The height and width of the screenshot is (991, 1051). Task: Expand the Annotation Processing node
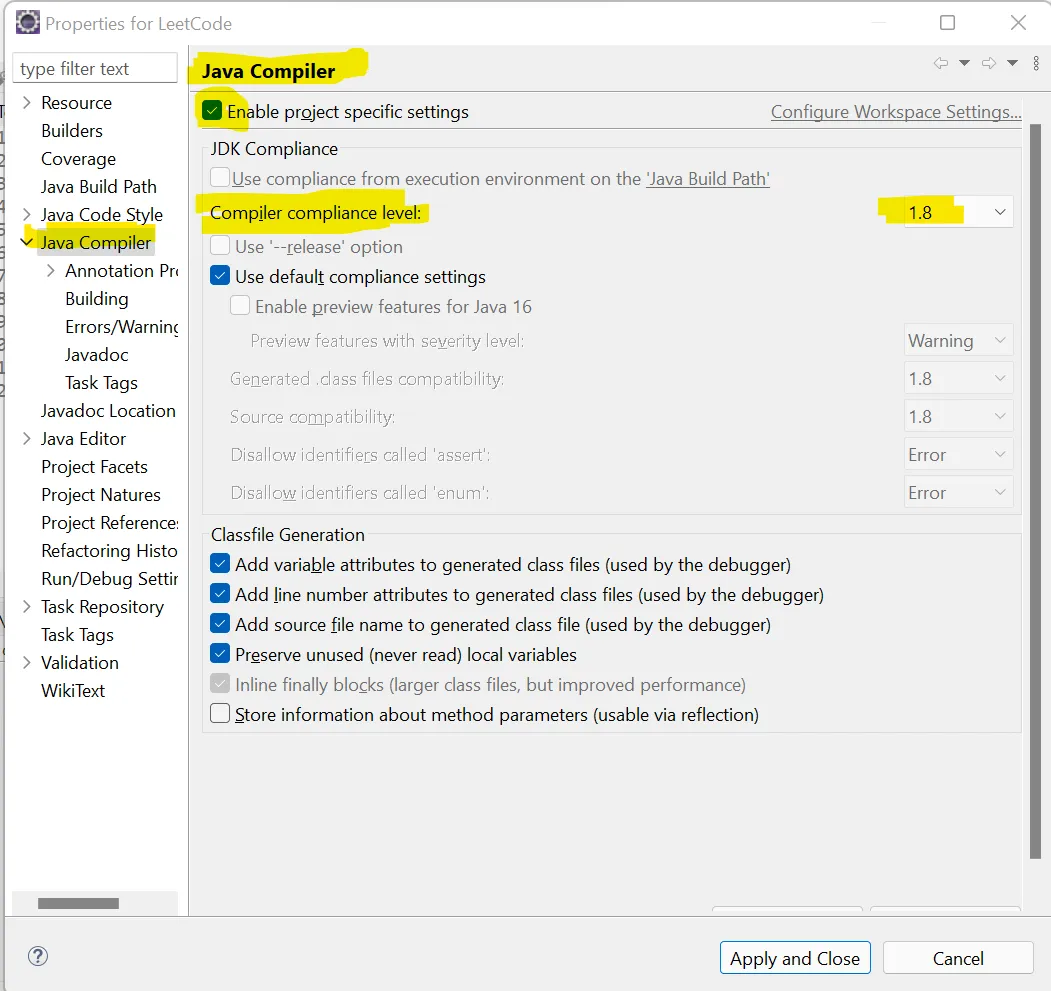click(x=51, y=270)
